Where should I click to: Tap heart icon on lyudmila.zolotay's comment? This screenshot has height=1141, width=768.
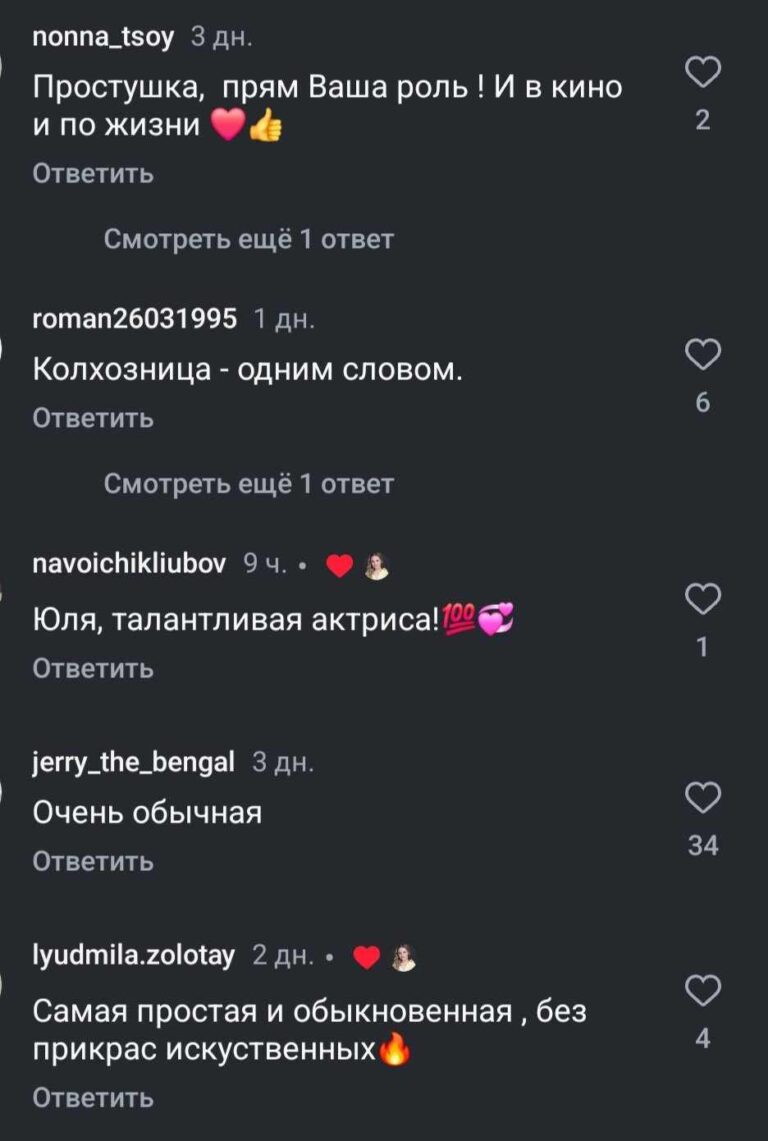click(704, 990)
